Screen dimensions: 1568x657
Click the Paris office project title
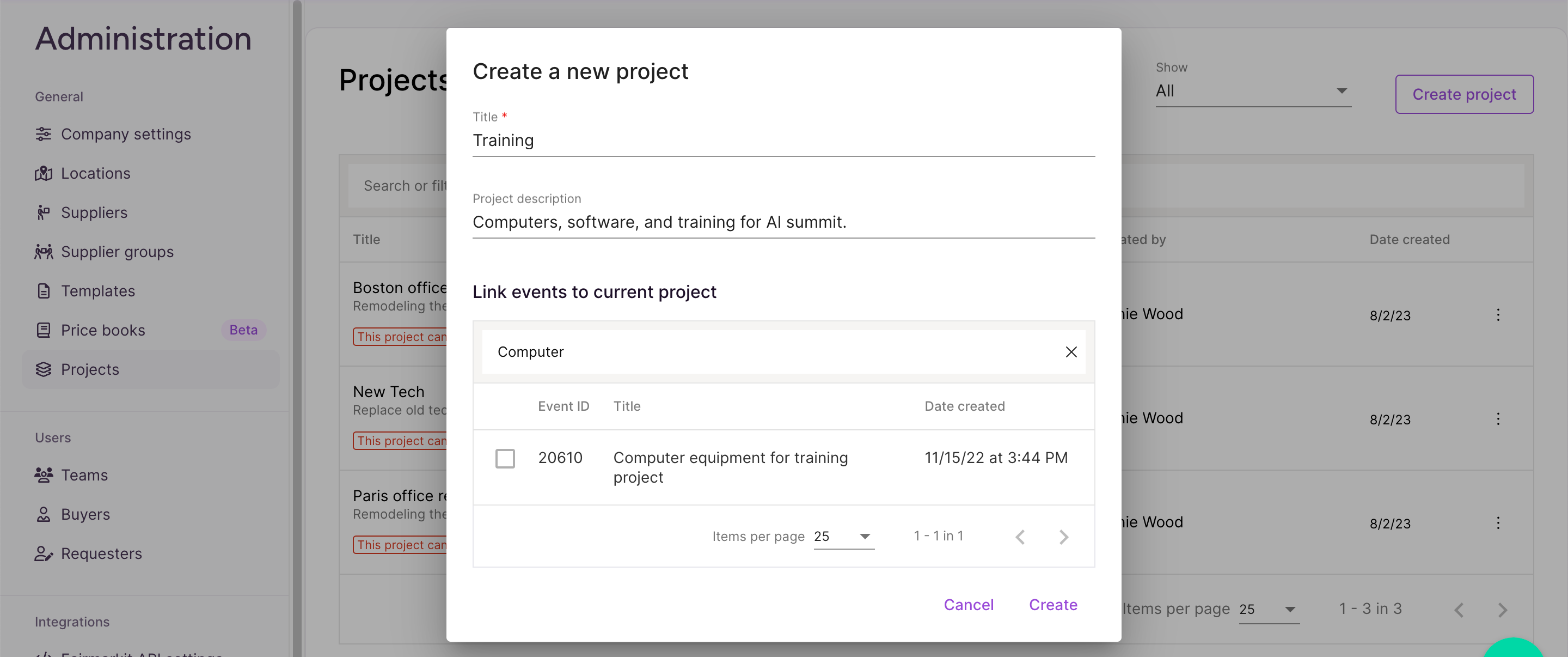pyautogui.click(x=400, y=496)
